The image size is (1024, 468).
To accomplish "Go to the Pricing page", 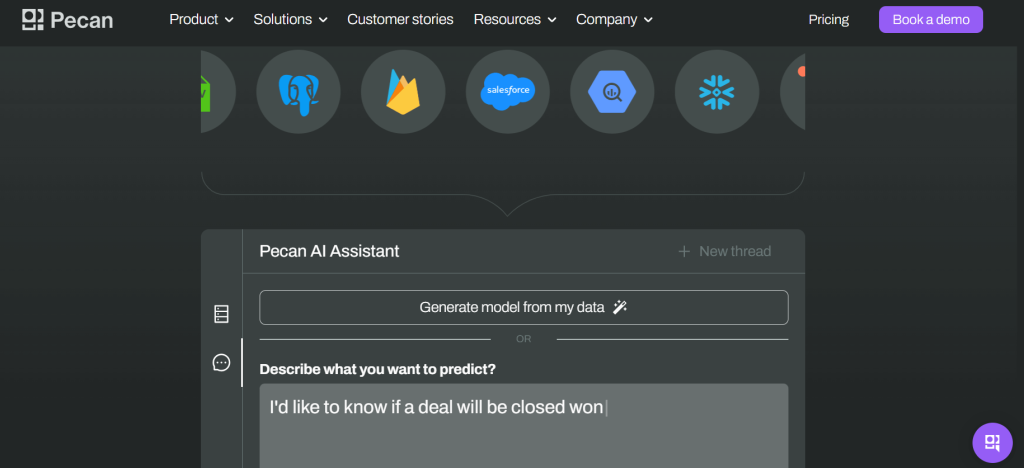I will (829, 20).
